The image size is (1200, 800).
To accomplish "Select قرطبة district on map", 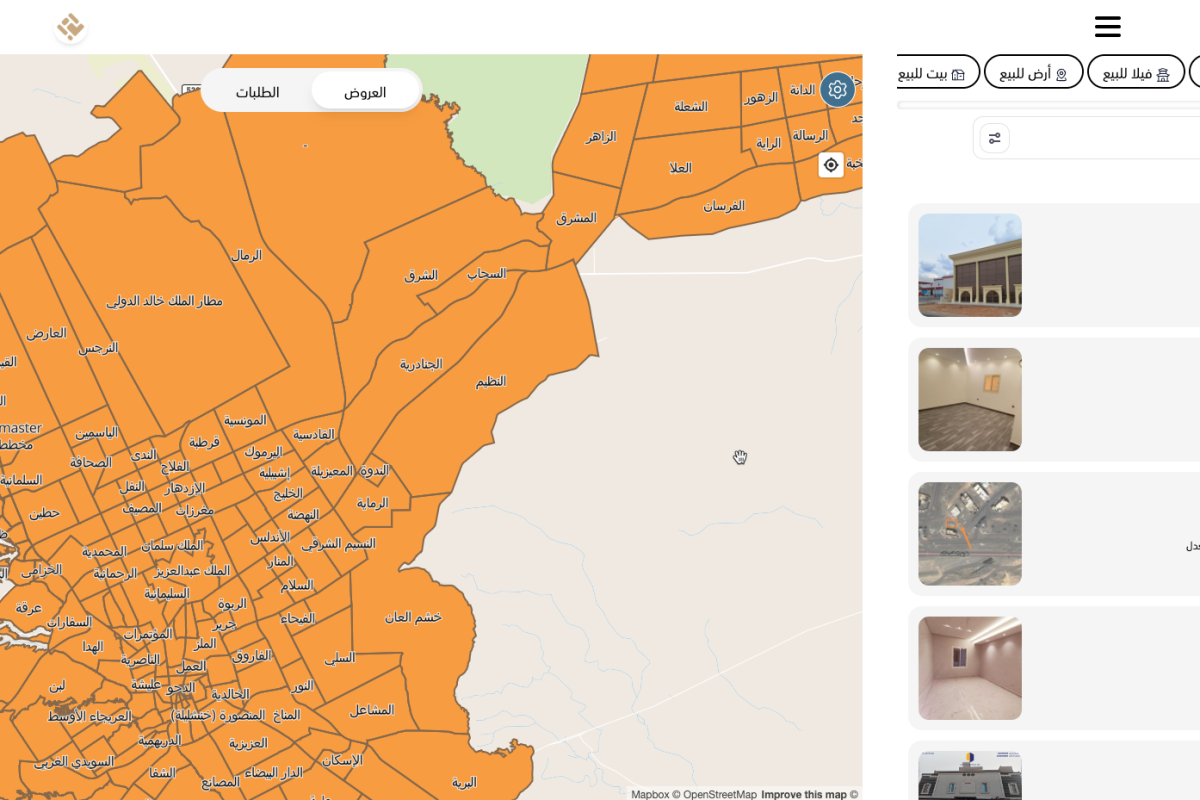I will click(x=204, y=442).
